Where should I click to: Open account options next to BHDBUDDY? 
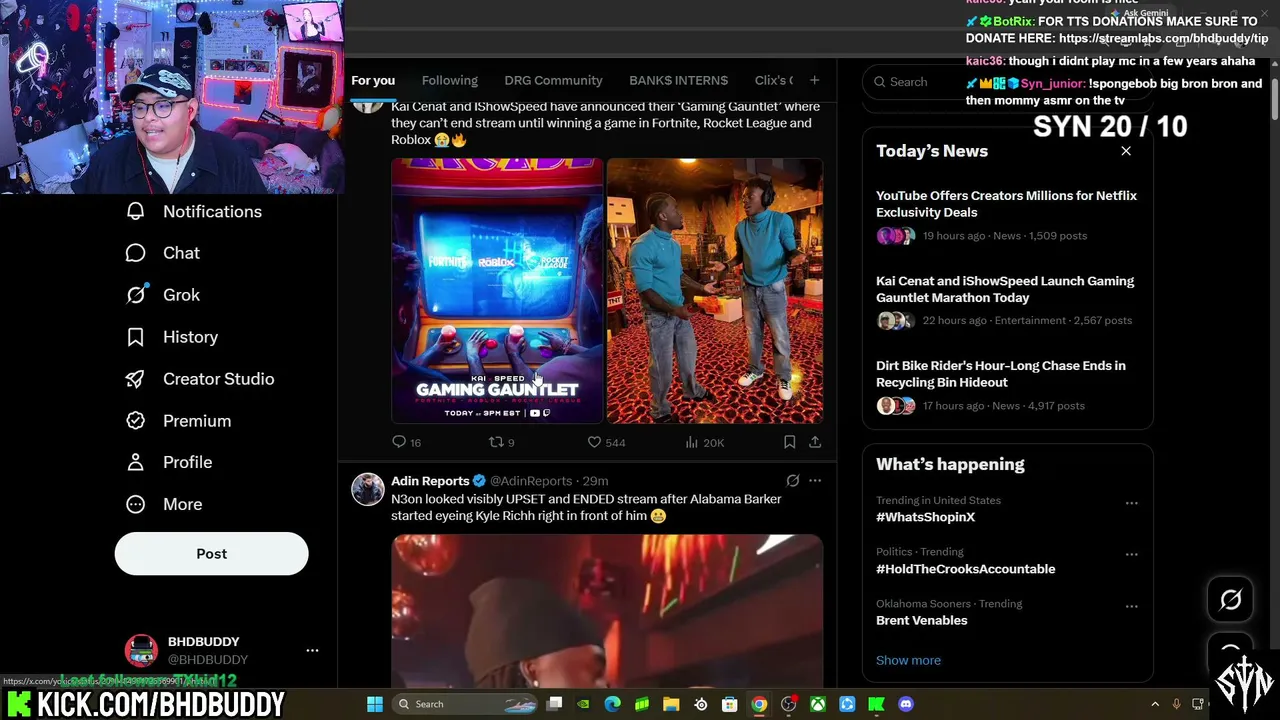click(x=312, y=650)
